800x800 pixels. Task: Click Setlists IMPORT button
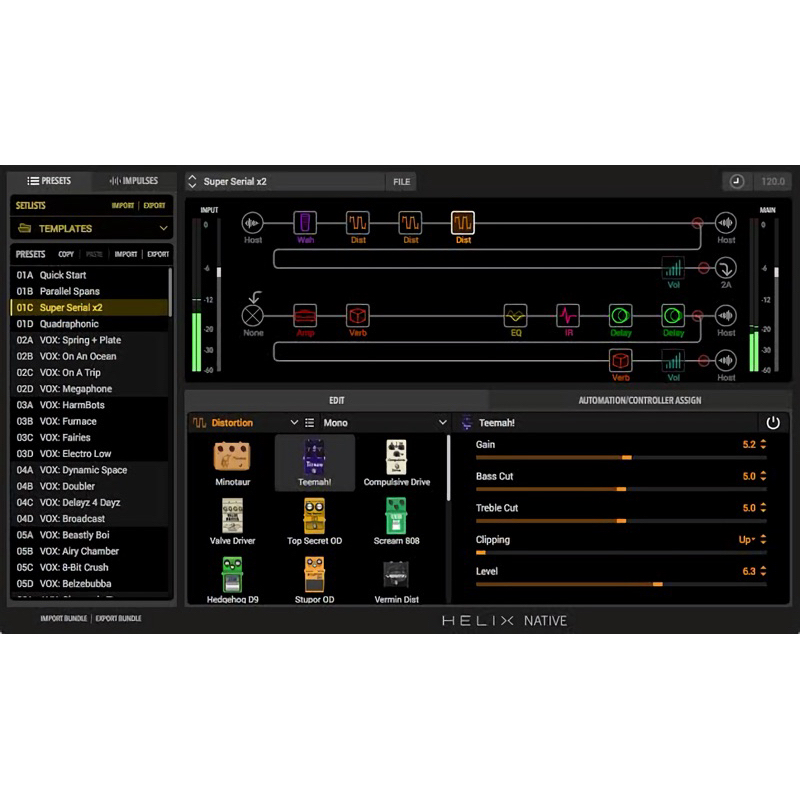click(122, 206)
